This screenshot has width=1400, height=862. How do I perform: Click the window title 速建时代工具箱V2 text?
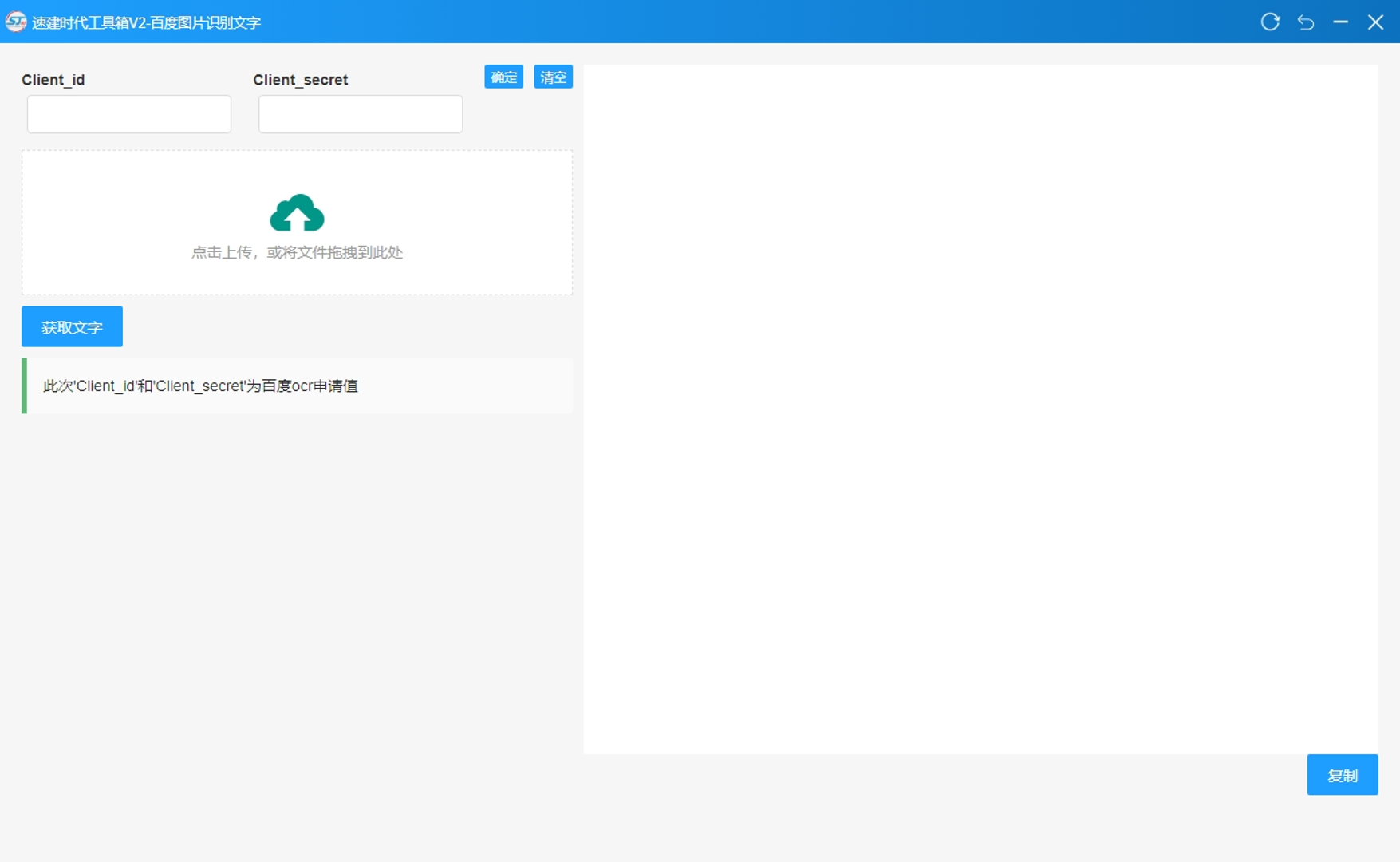tap(147, 22)
